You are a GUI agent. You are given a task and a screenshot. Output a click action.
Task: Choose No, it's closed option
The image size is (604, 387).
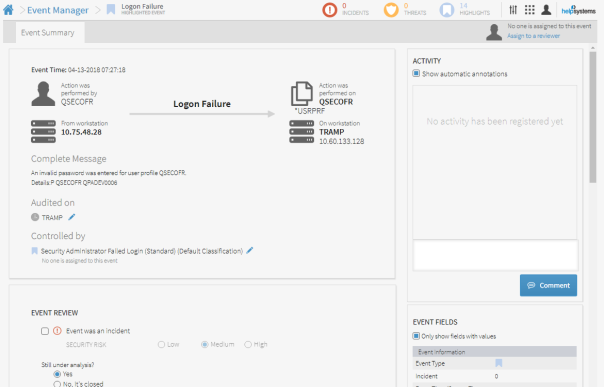point(57,384)
